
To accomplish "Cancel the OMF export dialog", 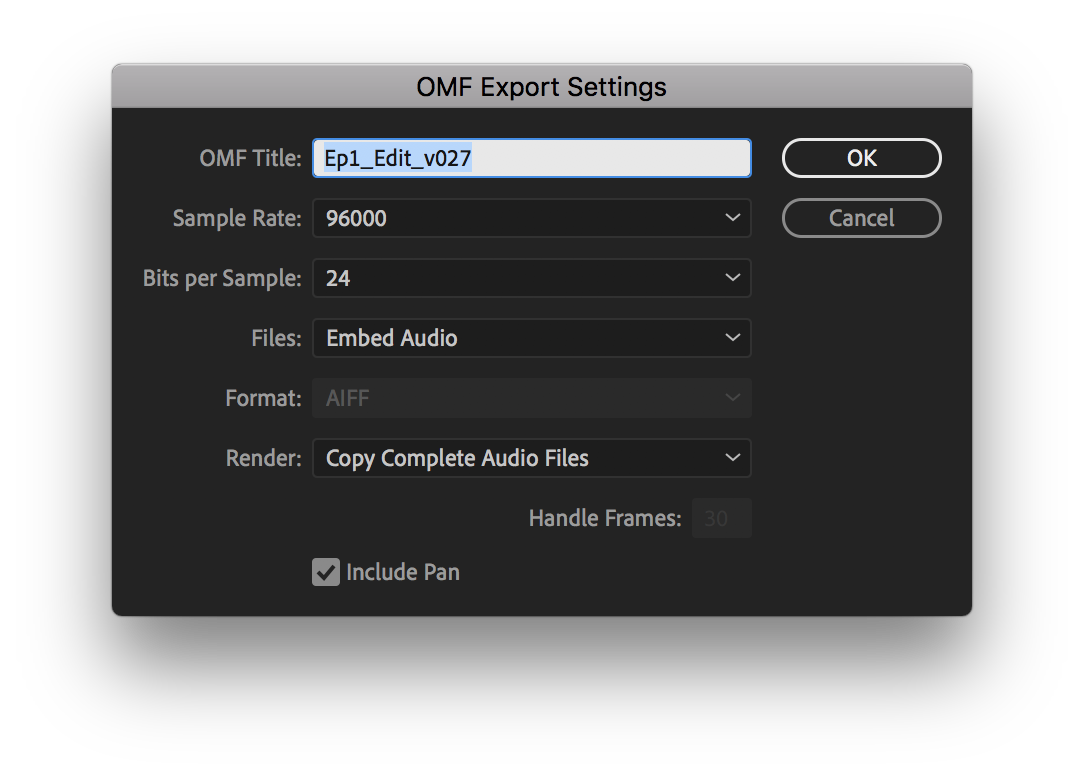I will (861, 219).
